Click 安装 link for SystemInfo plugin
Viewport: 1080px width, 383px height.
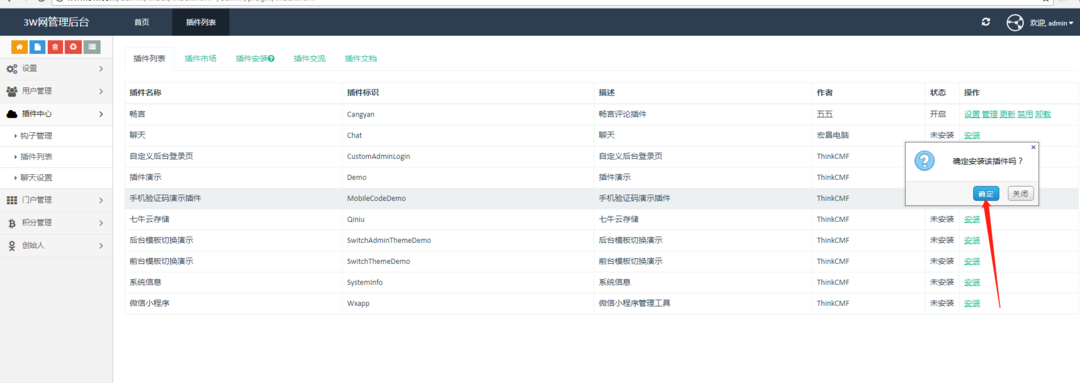[972, 282]
